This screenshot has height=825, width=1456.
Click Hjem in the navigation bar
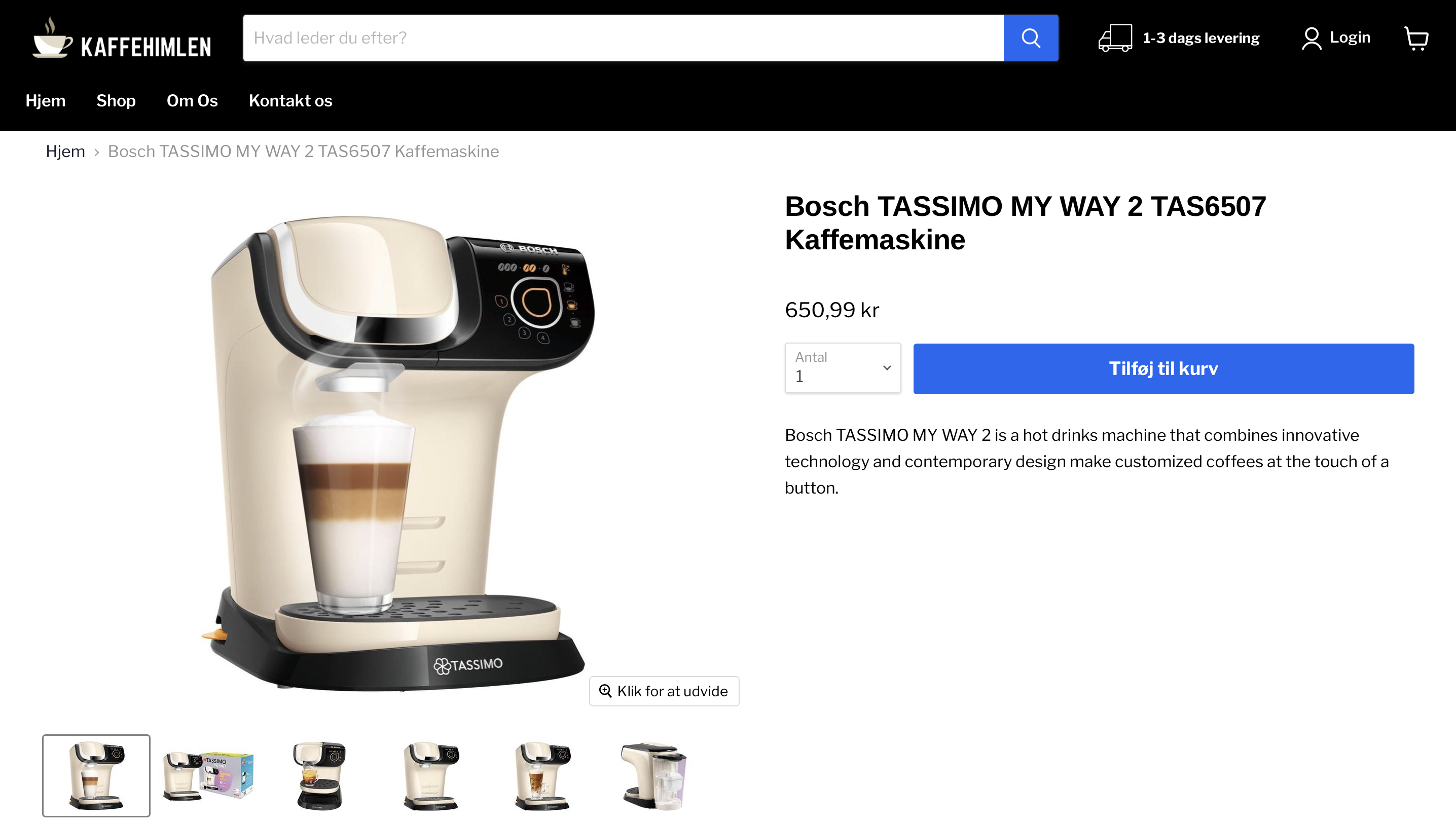click(45, 100)
